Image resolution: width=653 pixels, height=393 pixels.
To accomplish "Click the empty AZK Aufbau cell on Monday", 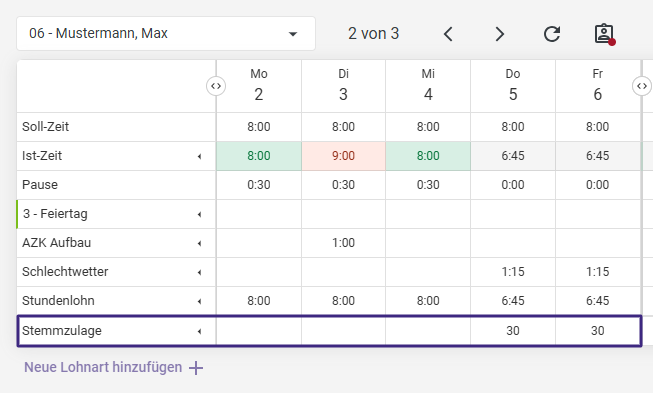I will click(259, 243).
